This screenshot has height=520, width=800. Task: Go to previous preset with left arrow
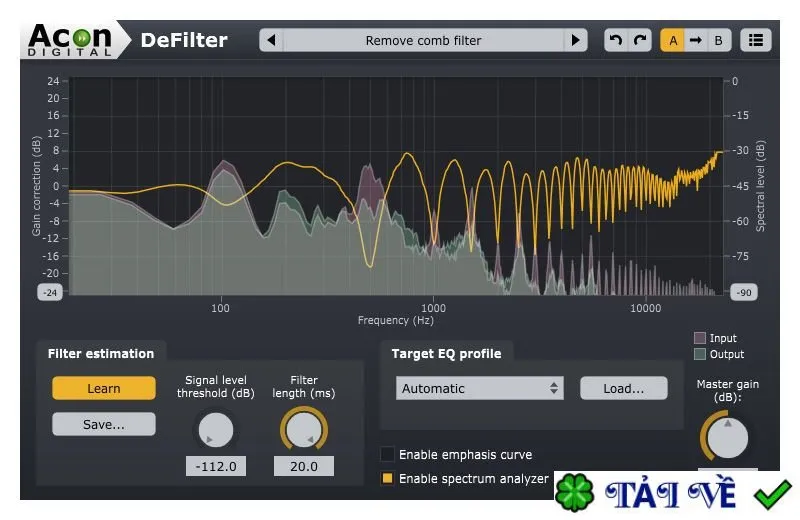(x=271, y=40)
